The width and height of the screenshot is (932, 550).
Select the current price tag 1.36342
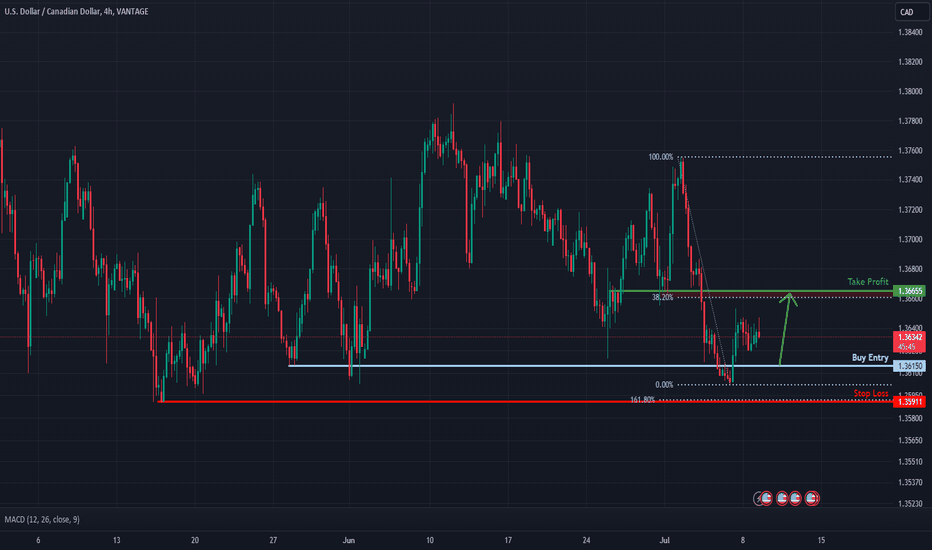click(909, 337)
